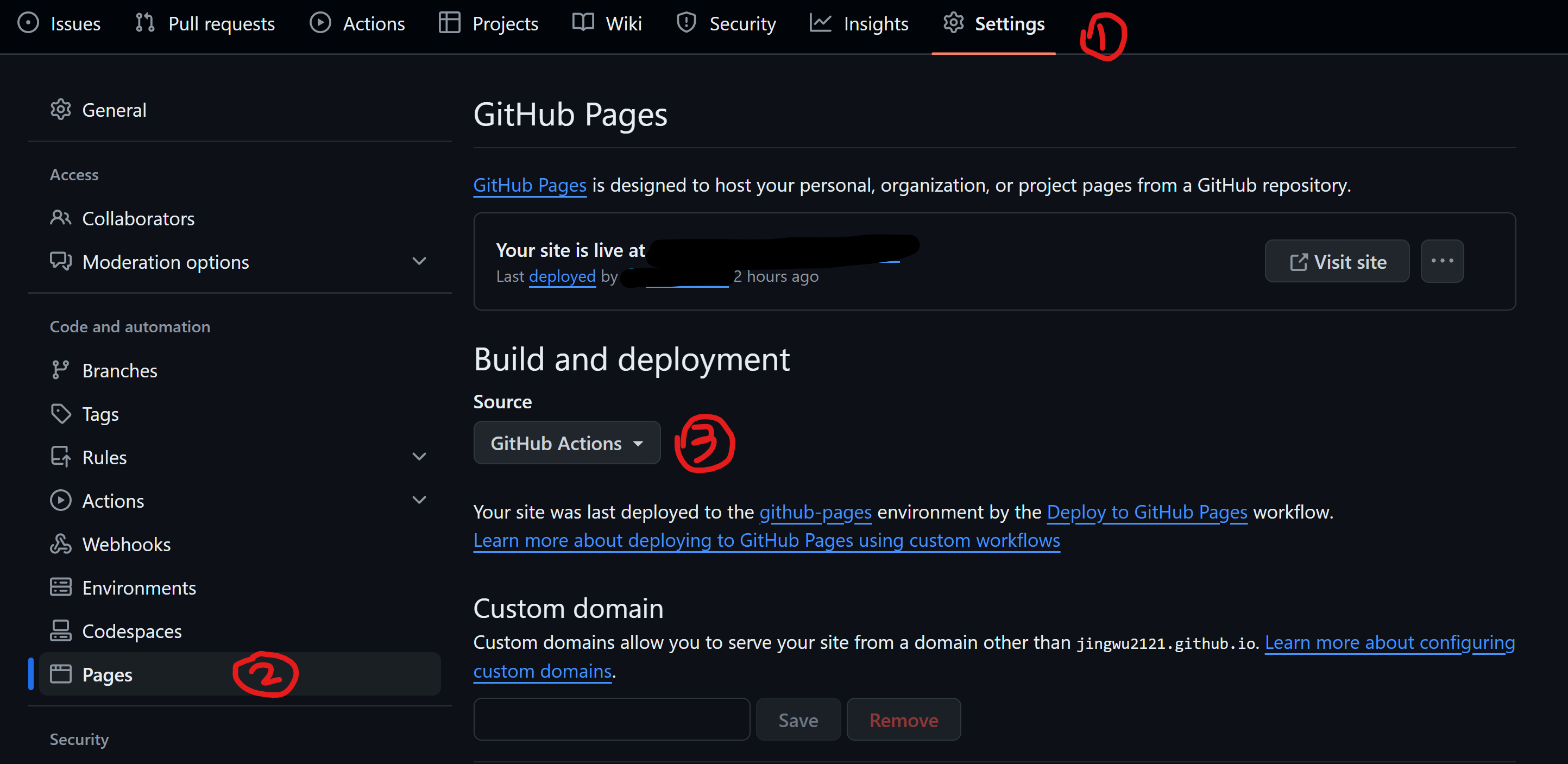Click the Insights graph icon
1568x764 pixels.
(x=820, y=23)
